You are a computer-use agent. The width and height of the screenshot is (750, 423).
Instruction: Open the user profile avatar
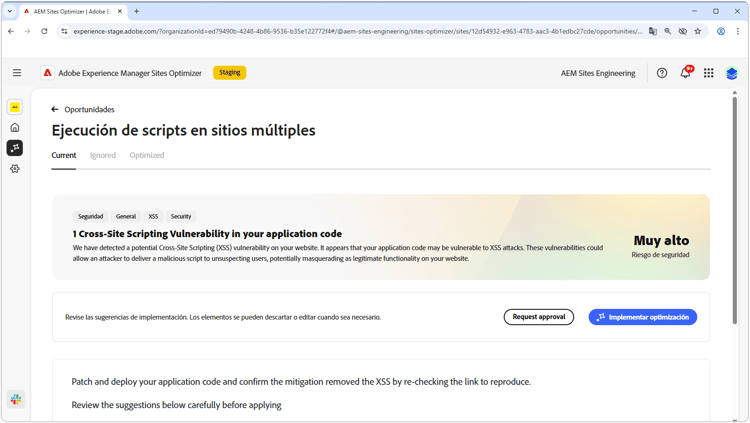pyautogui.click(x=731, y=73)
